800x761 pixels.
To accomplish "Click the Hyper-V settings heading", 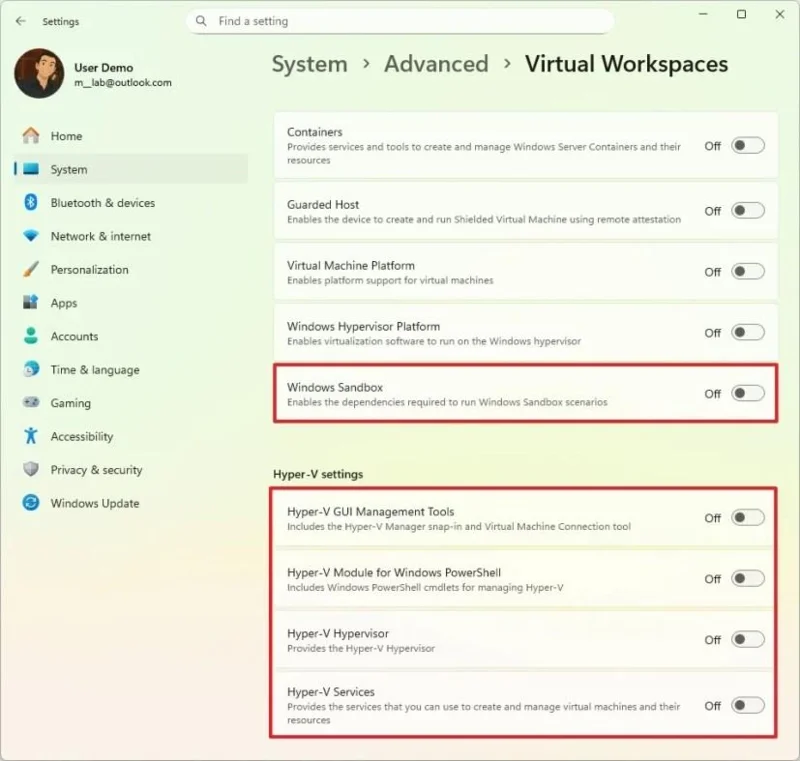I will tap(318, 474).
